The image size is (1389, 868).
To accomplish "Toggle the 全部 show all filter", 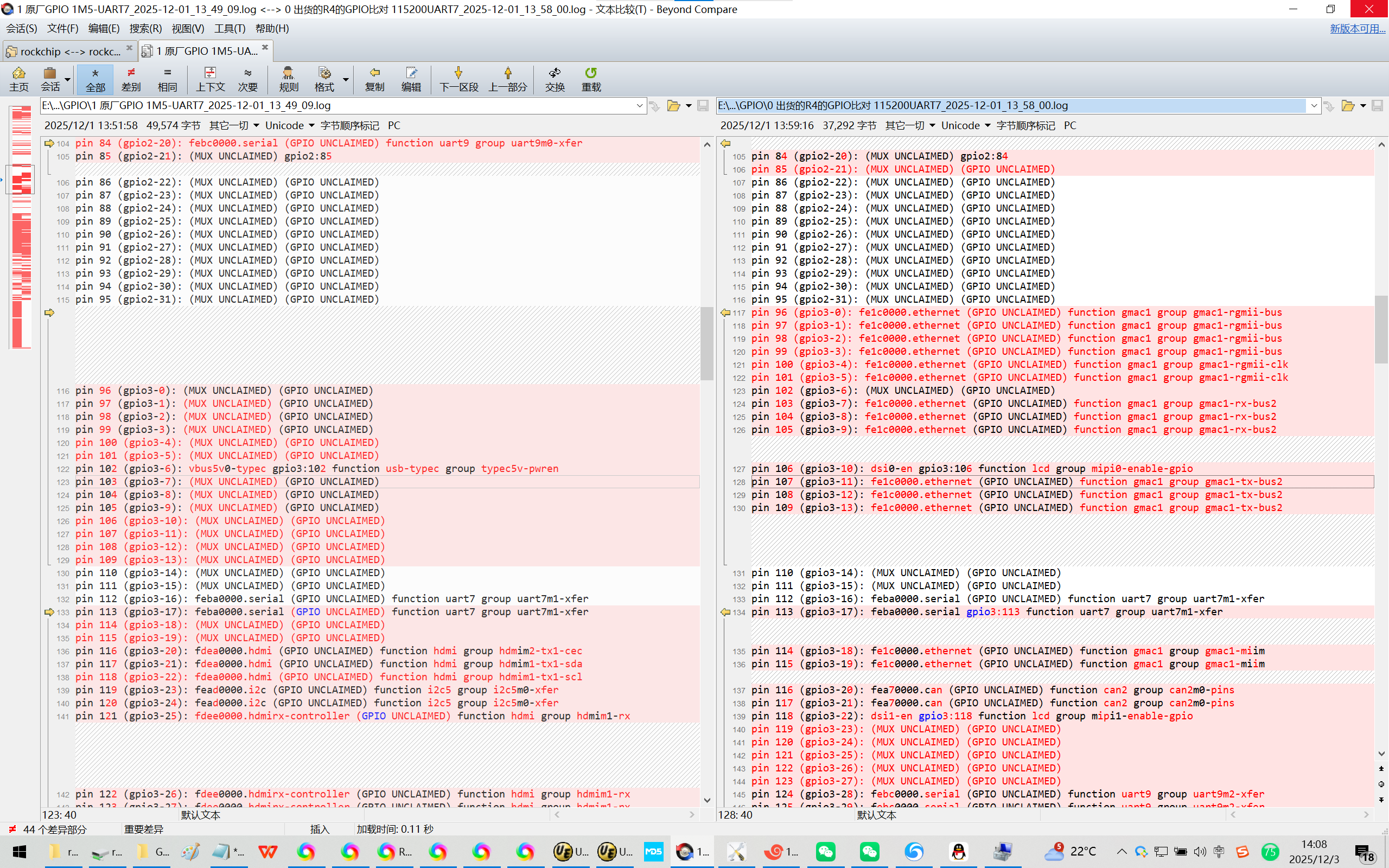I will point(95,79).
